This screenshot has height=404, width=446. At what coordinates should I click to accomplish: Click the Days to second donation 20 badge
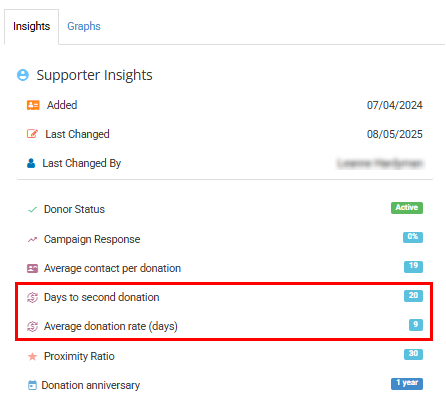(x=413, y=296)
